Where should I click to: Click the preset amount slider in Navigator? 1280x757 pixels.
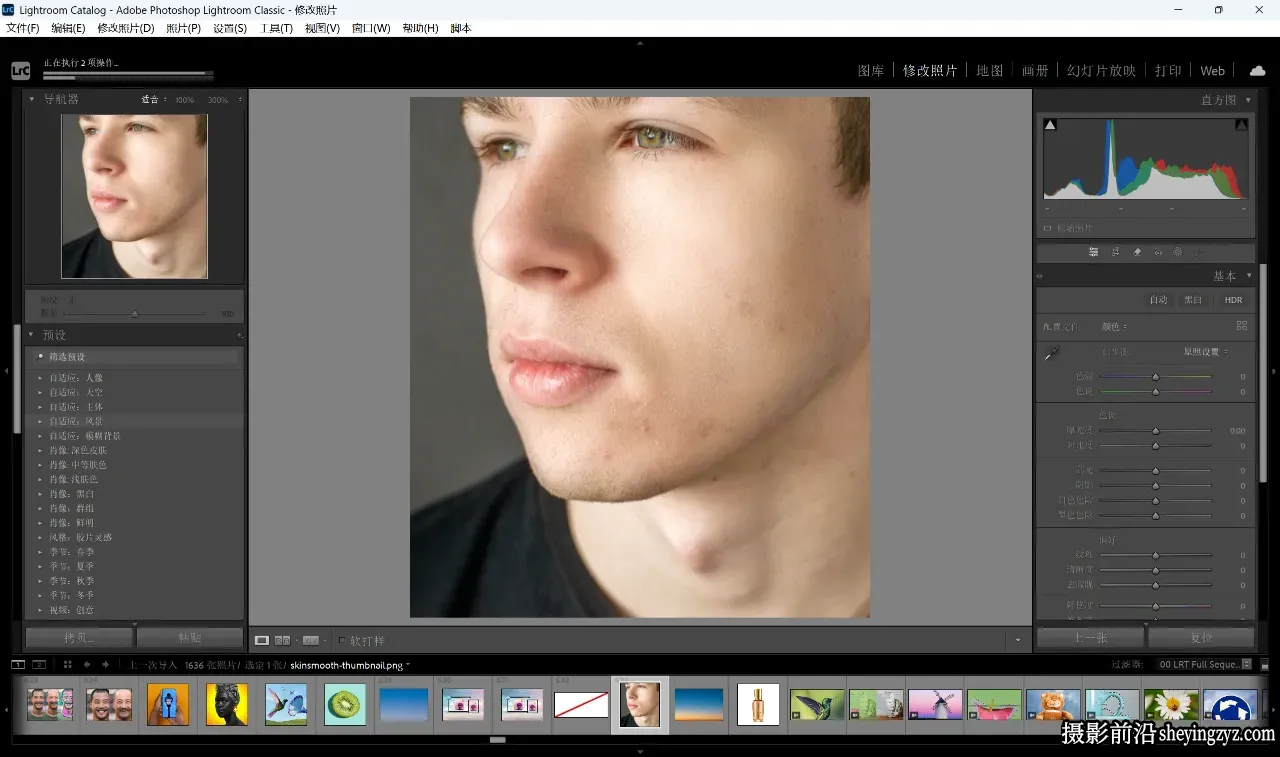[x=135, y=314]
